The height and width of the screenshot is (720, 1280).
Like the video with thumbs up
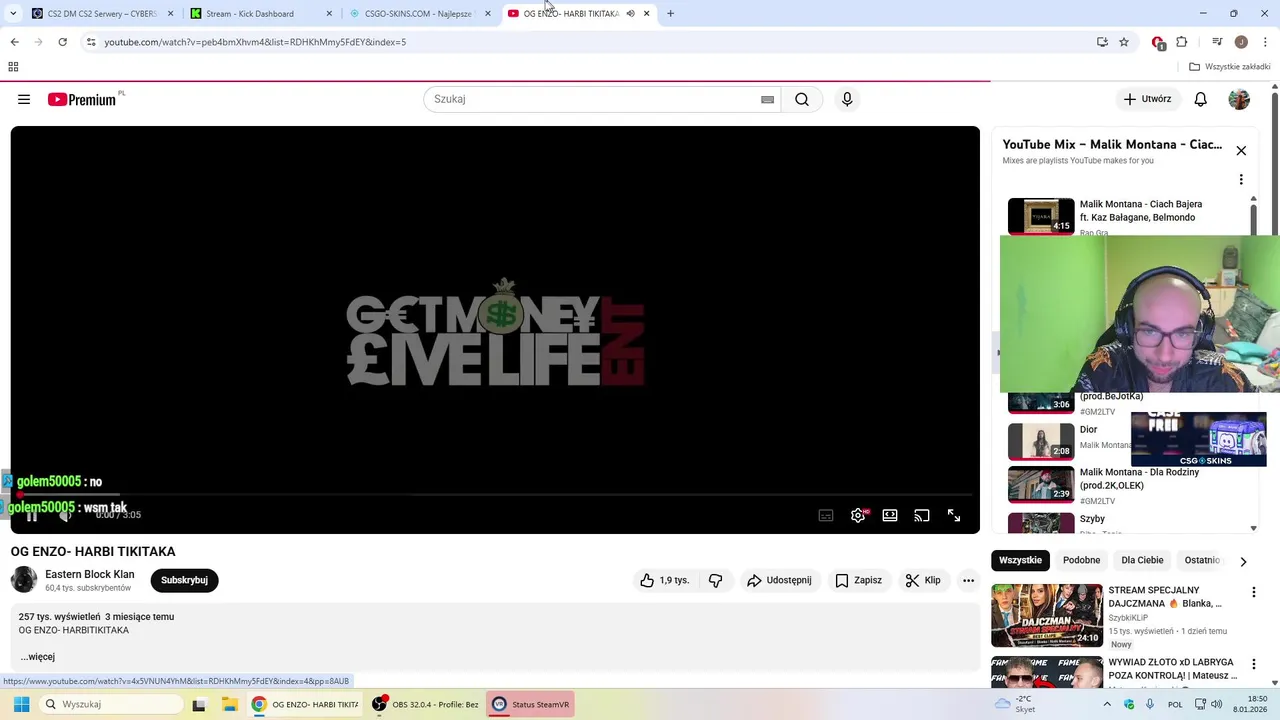point(665,580)
